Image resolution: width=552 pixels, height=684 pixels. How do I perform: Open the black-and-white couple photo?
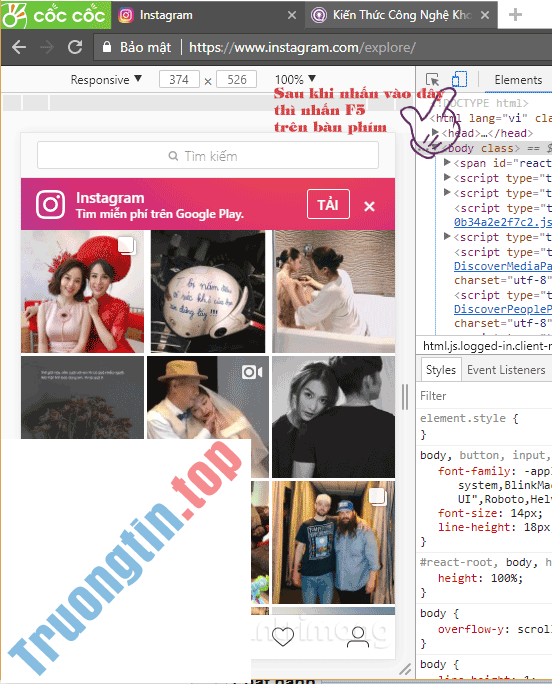[x=333, y=417]
